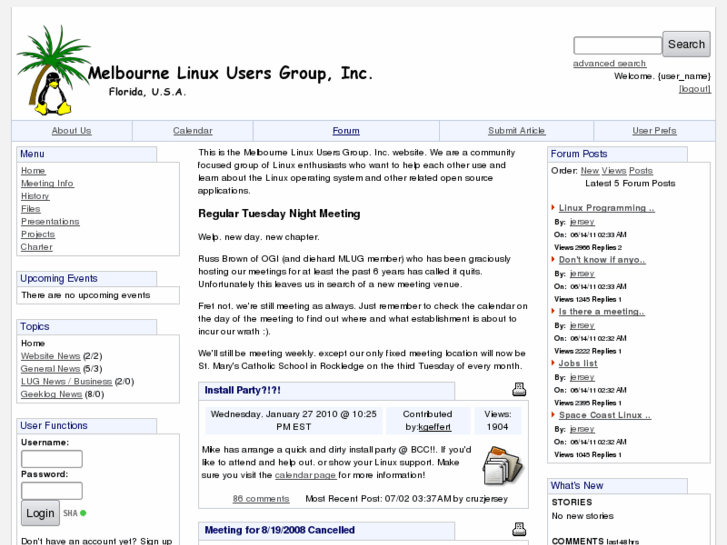Click the green SHA status dot
The image size is (727, 545).
tap(83, 513)
